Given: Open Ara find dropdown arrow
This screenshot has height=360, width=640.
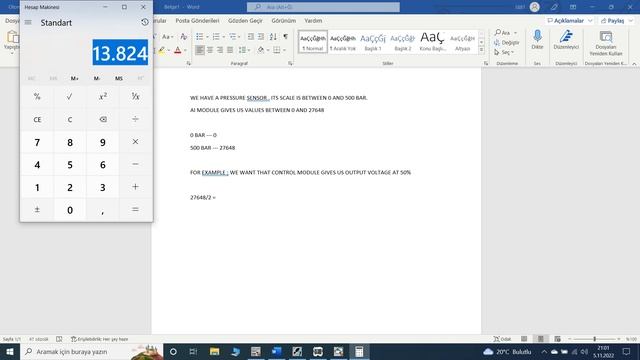Looking at the screenshot, I should 515,33.
